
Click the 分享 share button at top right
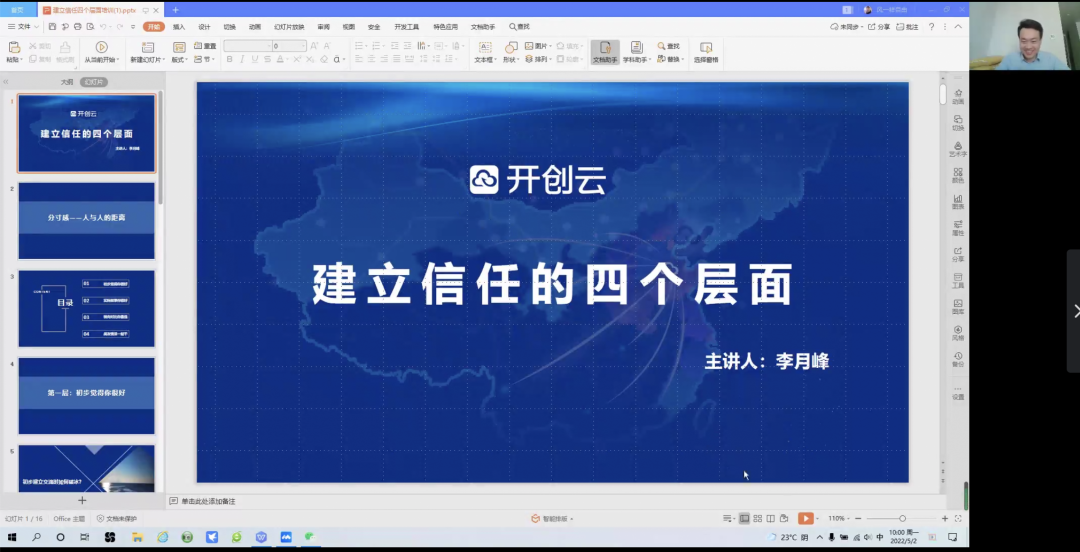click(879, 27)
